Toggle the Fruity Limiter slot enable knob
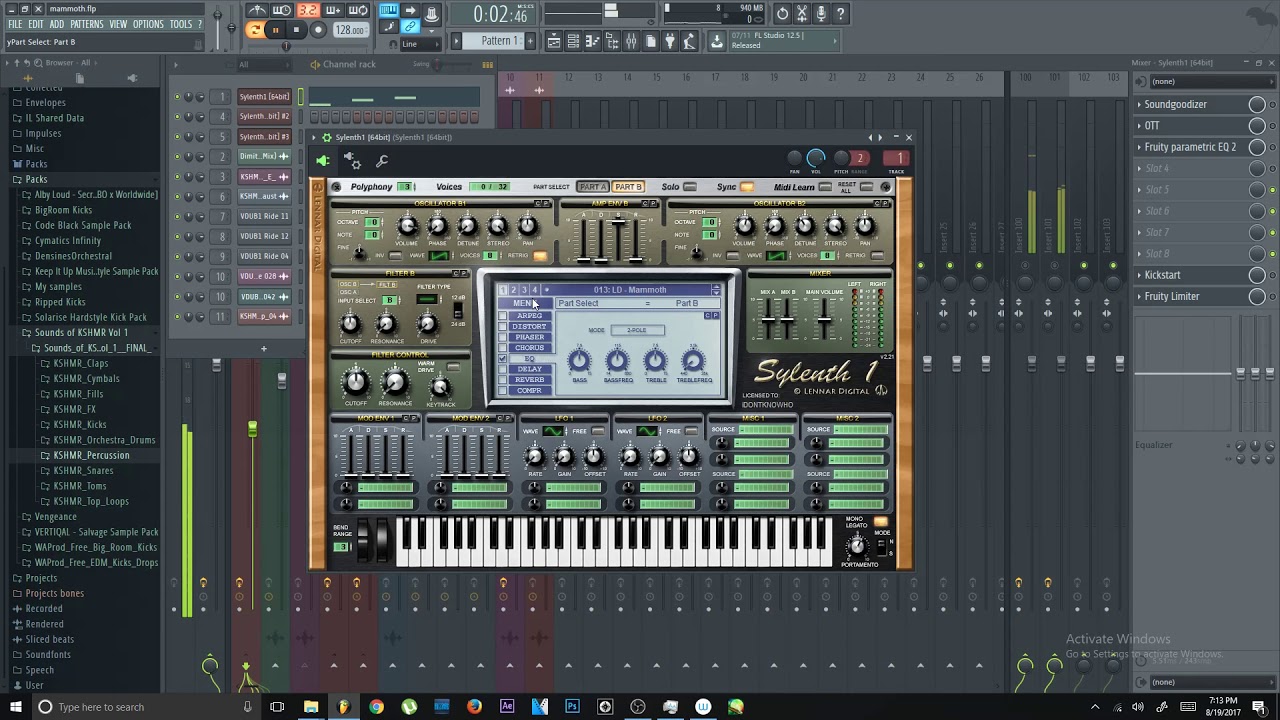Screen dimensions: 1280x720 click(1257, 296)
